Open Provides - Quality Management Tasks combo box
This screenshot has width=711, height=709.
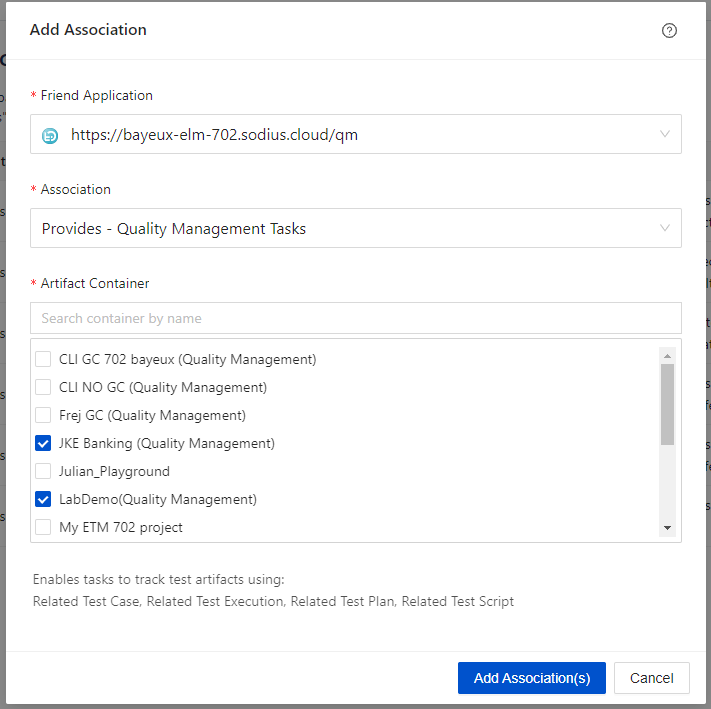point(356,228)
